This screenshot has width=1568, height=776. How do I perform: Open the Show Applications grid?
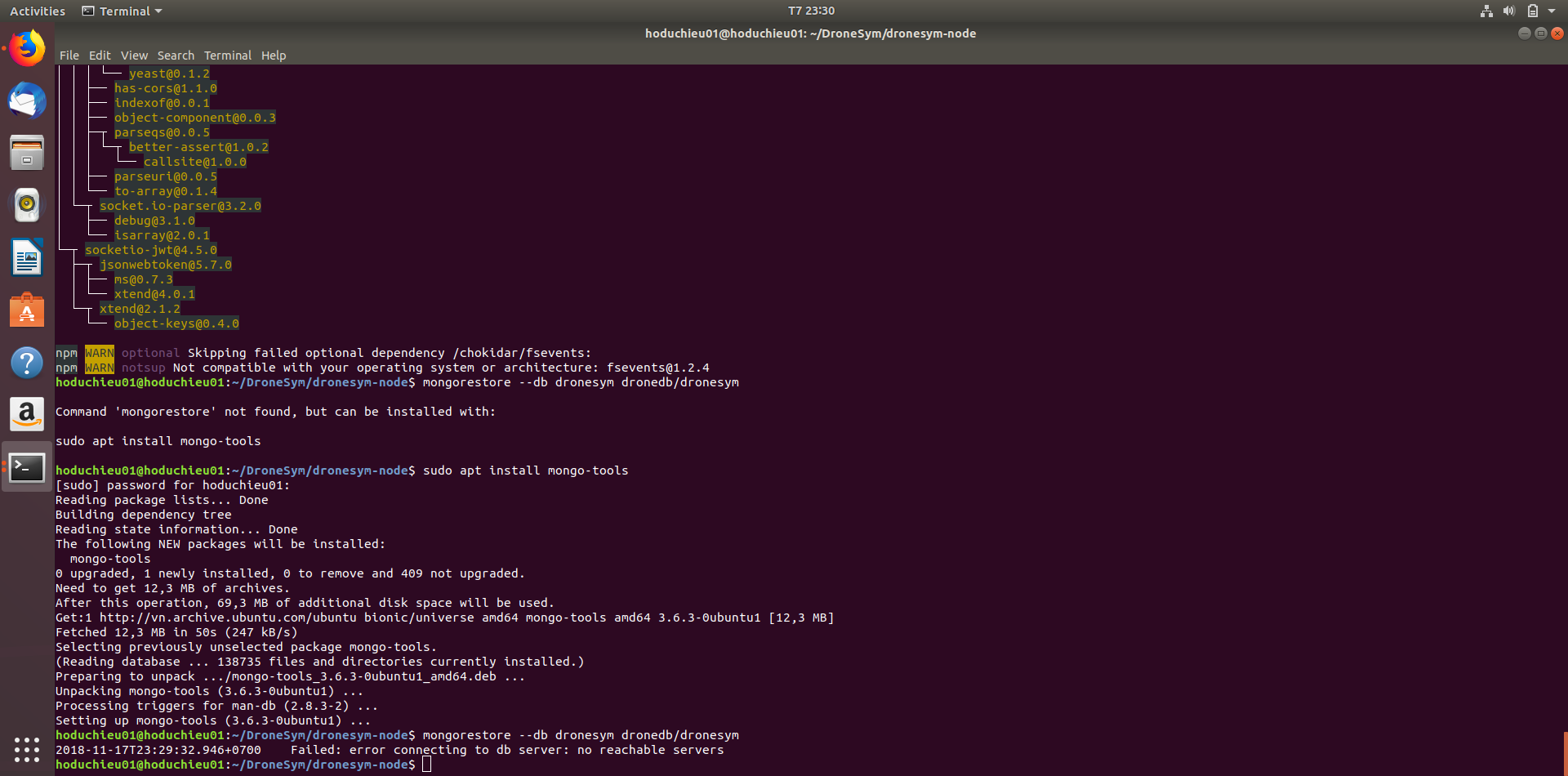27,749
